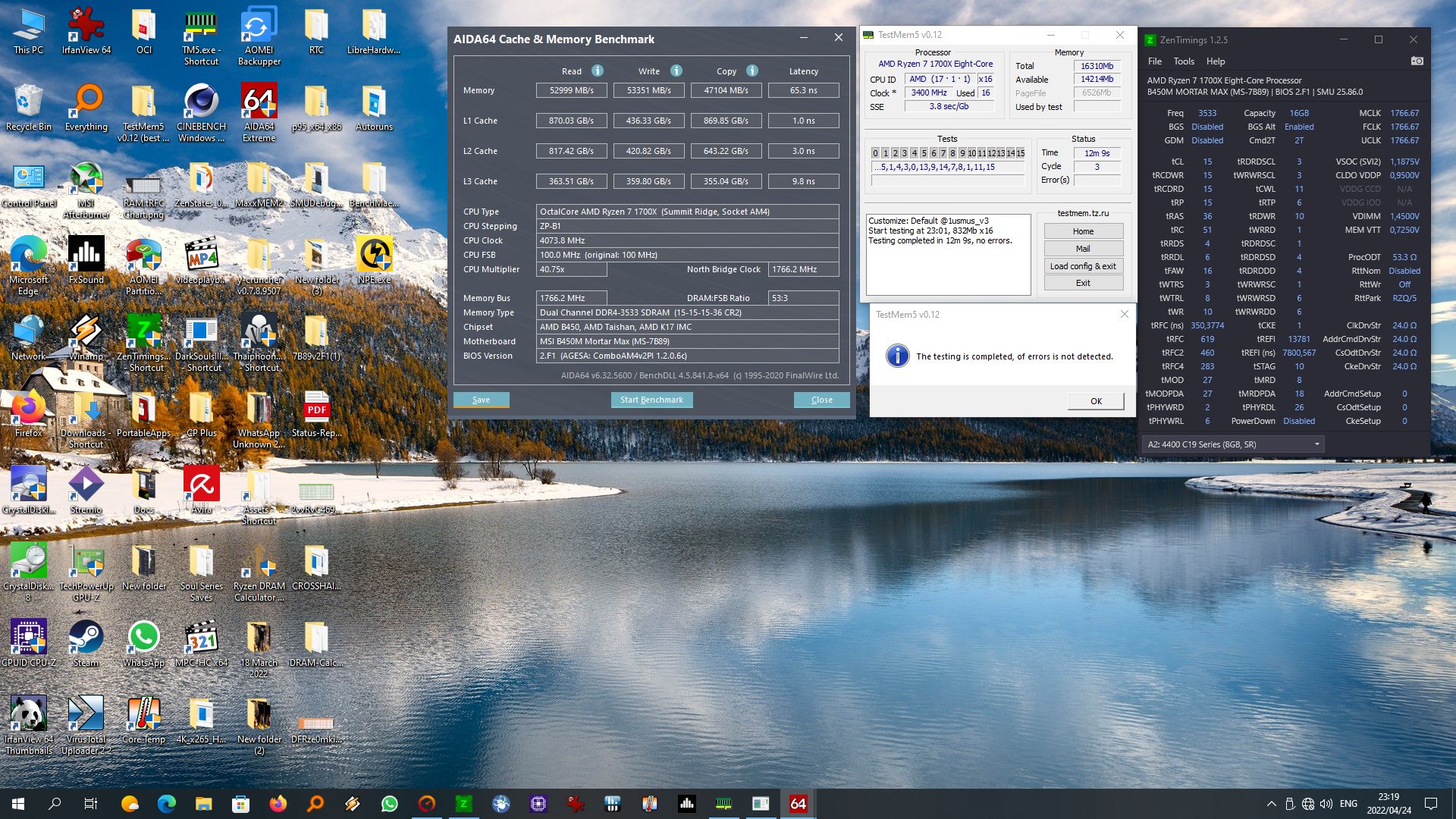Open the FxSound desktop icon
Viewport: 1456px width, 819px height.
click(x=86, y=261)
